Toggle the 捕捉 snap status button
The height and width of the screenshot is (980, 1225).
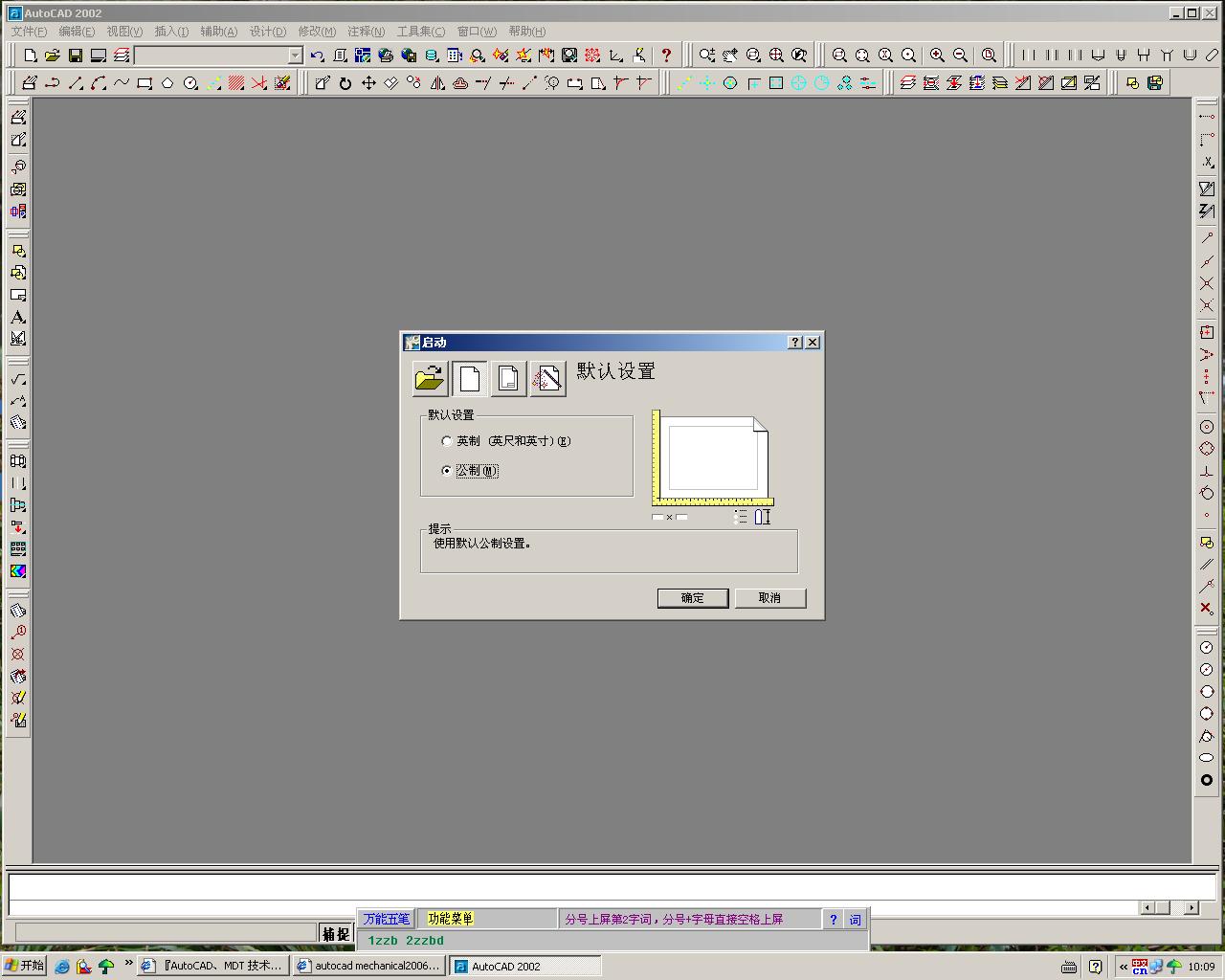click(336, 934)
